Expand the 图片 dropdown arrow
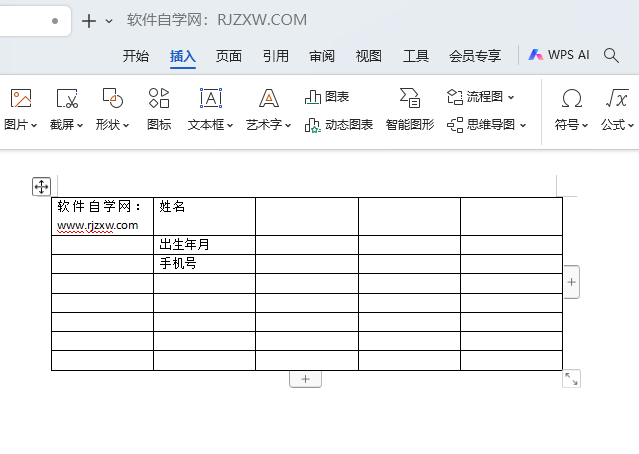This screenshot has width=639, height=454. point(34,126)
